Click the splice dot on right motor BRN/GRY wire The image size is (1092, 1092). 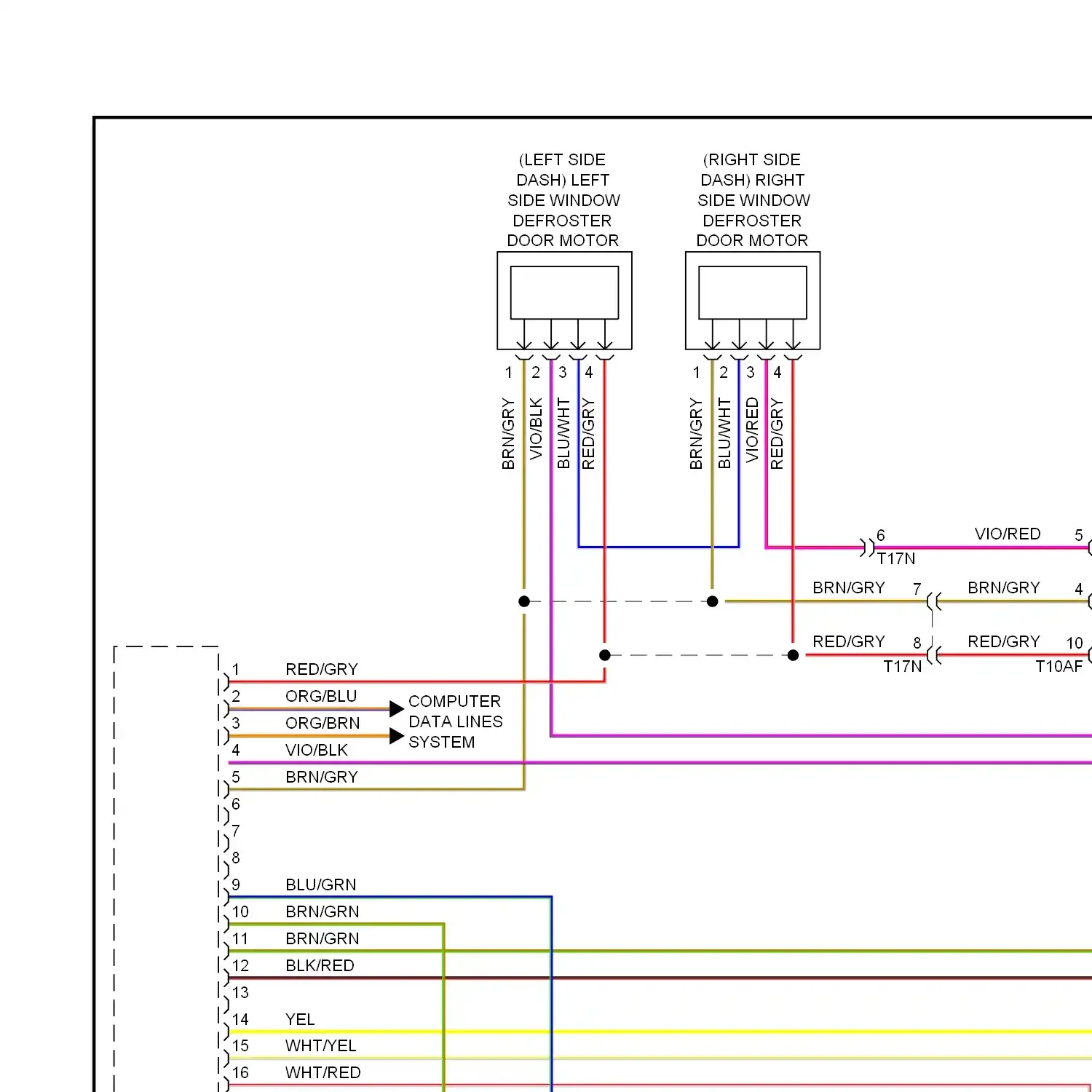pos(713,601)
